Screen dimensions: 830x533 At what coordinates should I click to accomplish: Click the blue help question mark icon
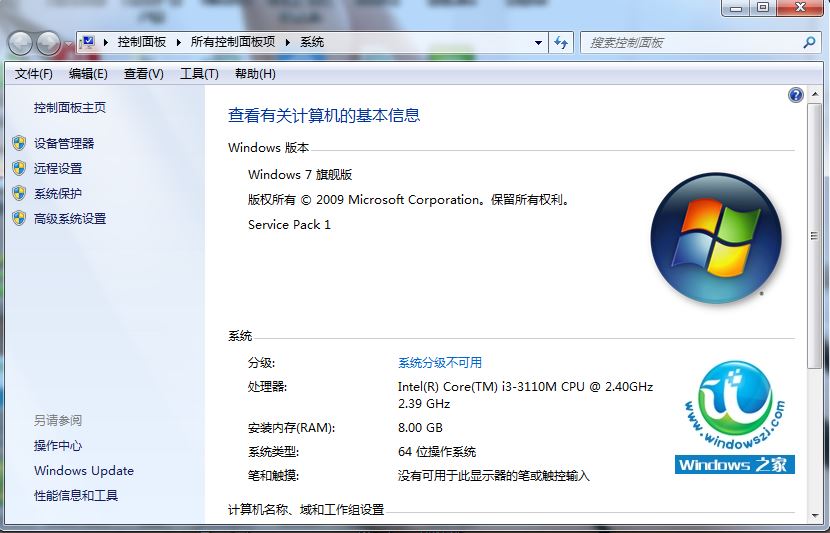(796, 95)
